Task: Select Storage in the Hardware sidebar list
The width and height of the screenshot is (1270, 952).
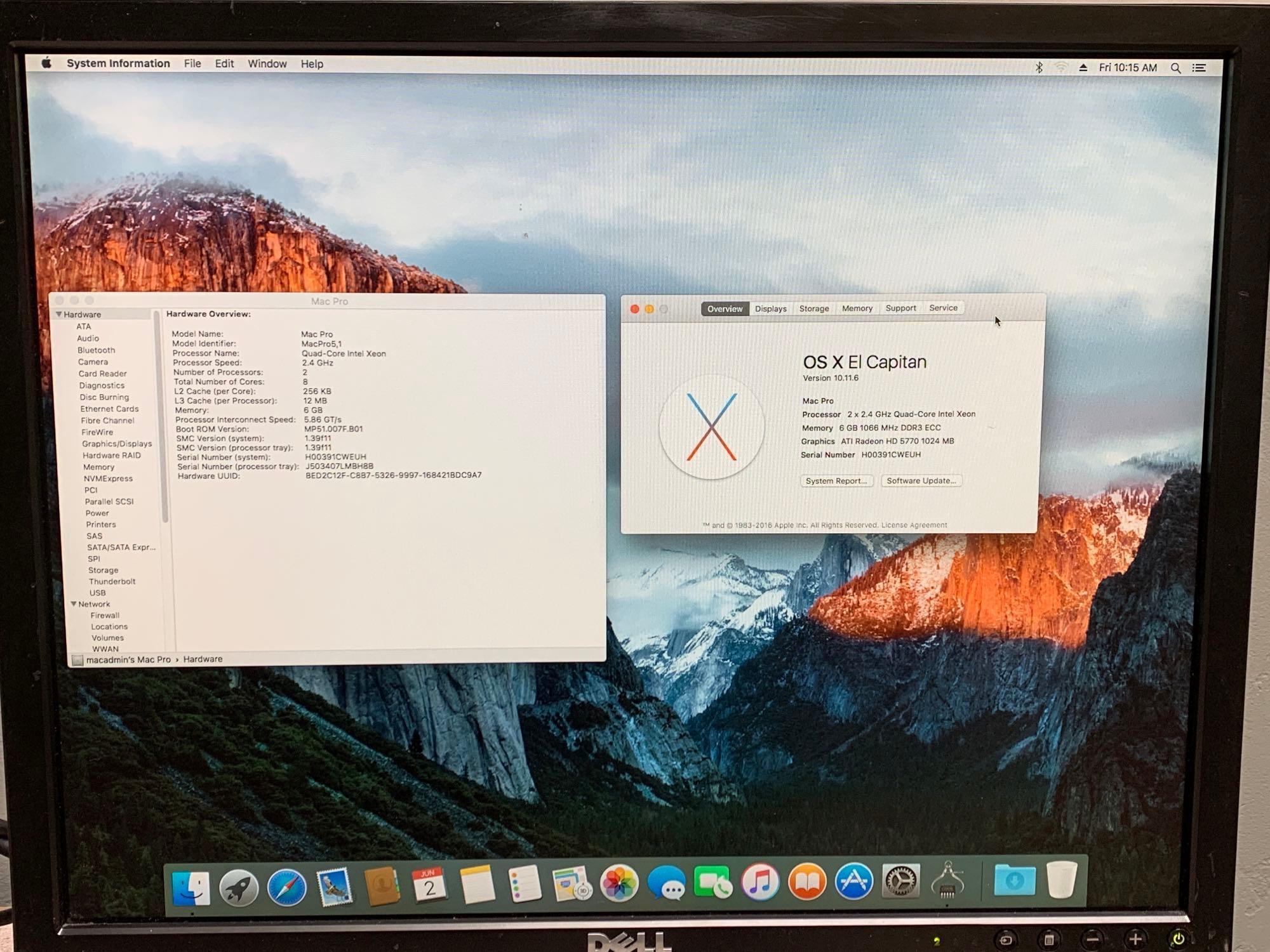Action: click(103, 570)
